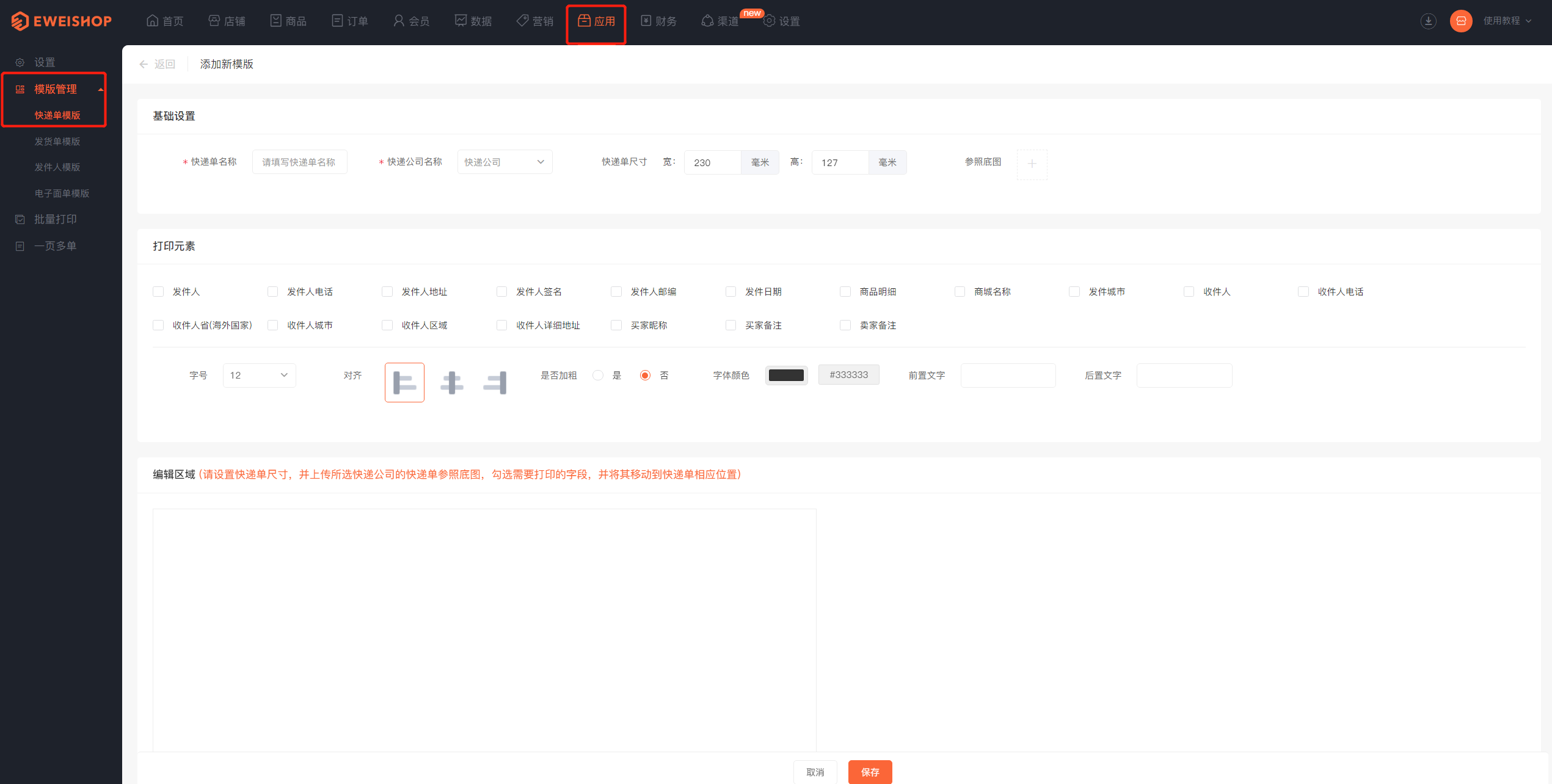Check the 买家备注 checkbox
The width and height of the screenshot is (1552, 784).
point(730,325)
